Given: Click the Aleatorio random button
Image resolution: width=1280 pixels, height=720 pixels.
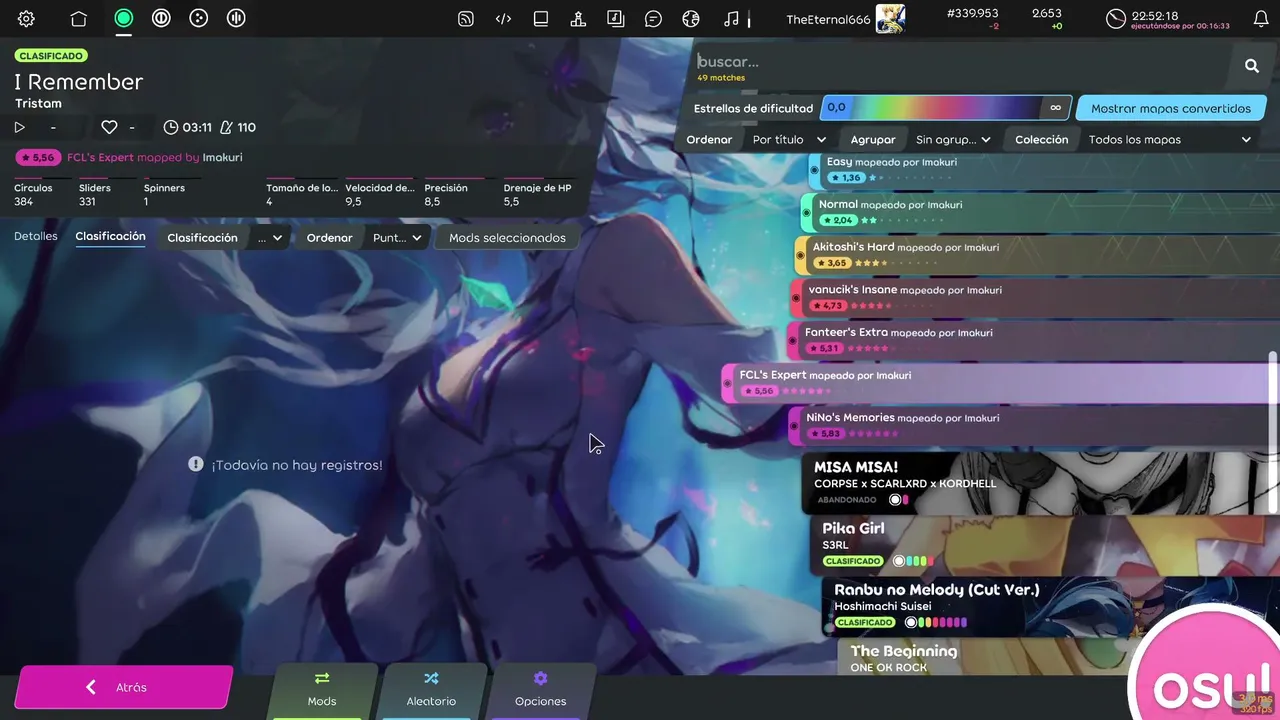Looking at the screenshot, I should pyautogui.click(x=431, y=692).
